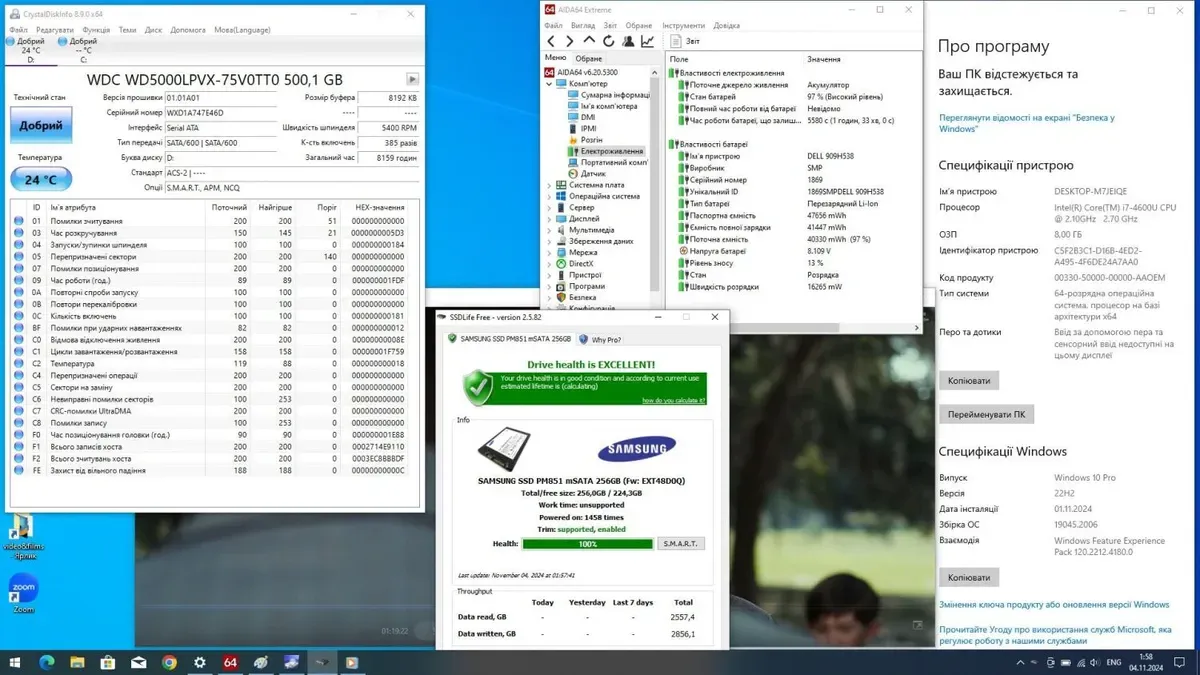1200x675 pixels.
Task: Click the AIDA64 taskbar icon
Action: click(230, 662)
